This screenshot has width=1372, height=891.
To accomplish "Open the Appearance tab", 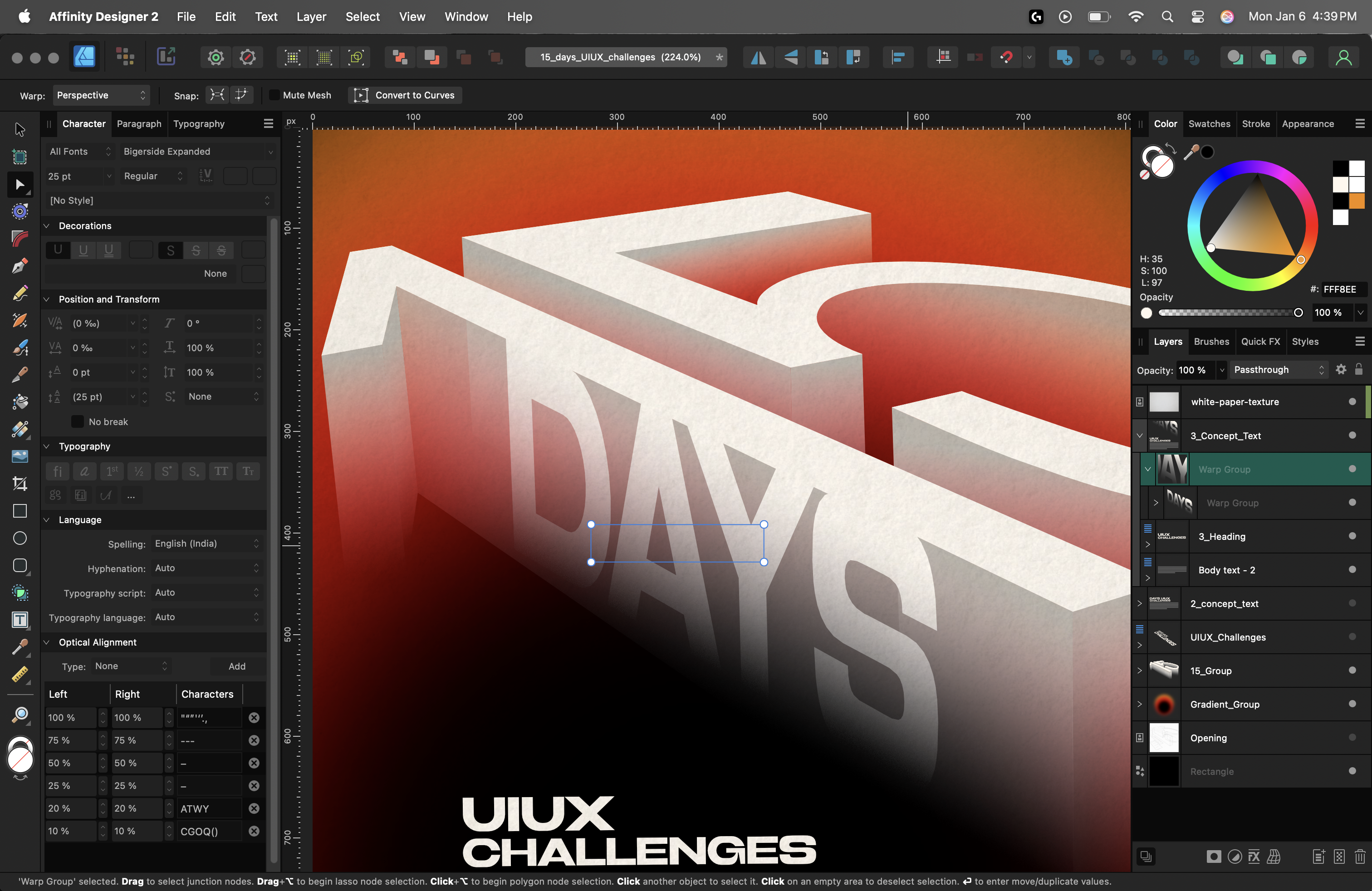I will coord(1308,123).
